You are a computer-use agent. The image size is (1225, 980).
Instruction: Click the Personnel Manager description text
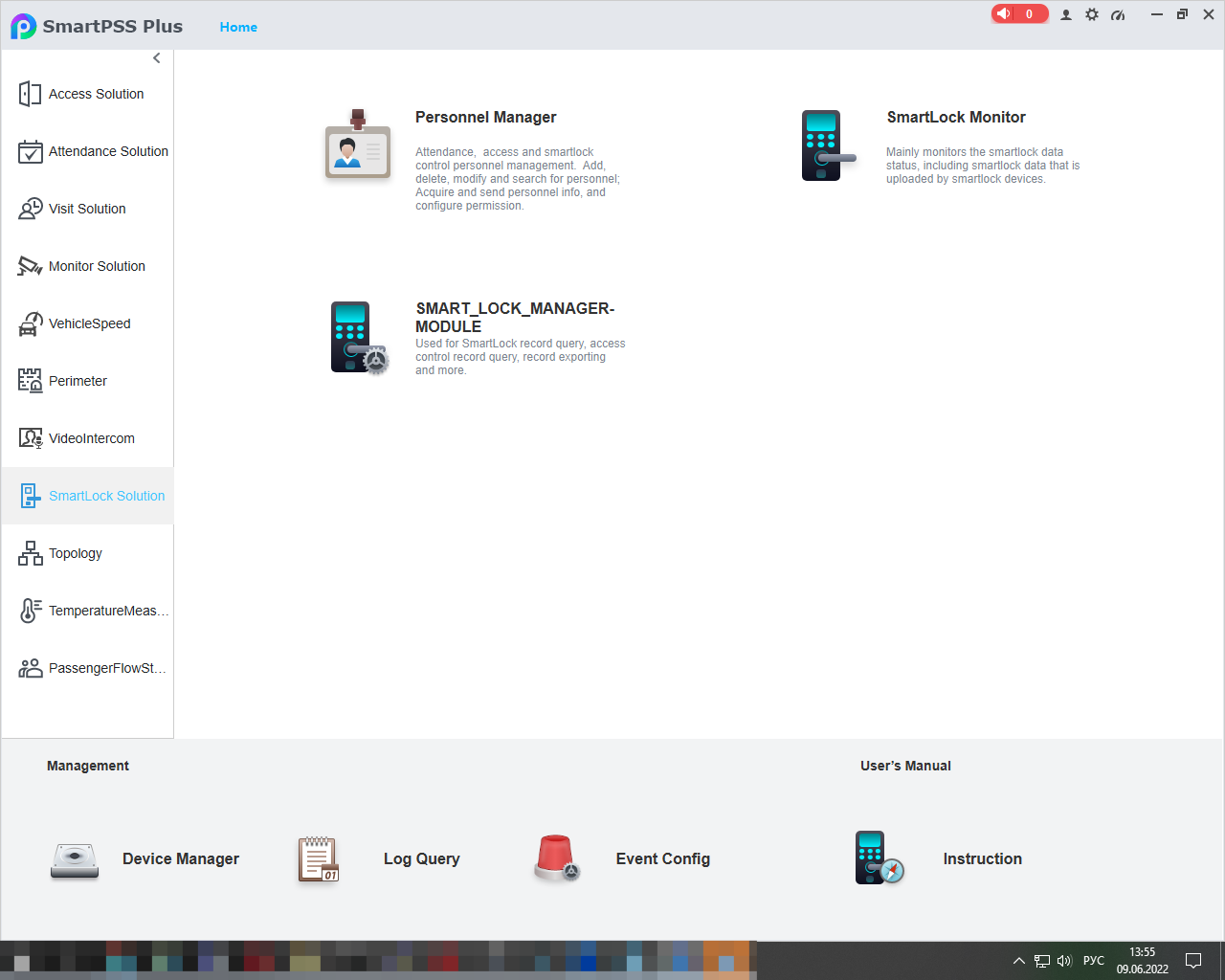tap(518, 179)
